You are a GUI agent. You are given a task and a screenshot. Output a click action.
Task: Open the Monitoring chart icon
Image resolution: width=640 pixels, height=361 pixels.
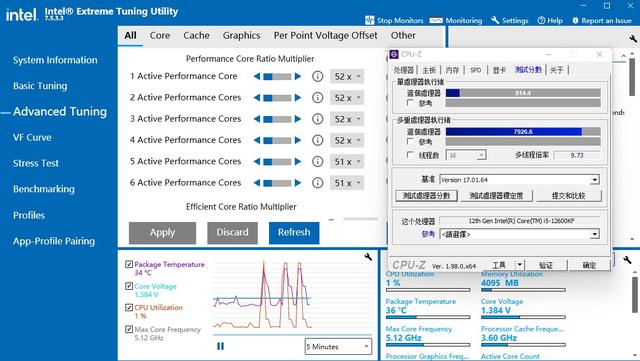point(436,20)
